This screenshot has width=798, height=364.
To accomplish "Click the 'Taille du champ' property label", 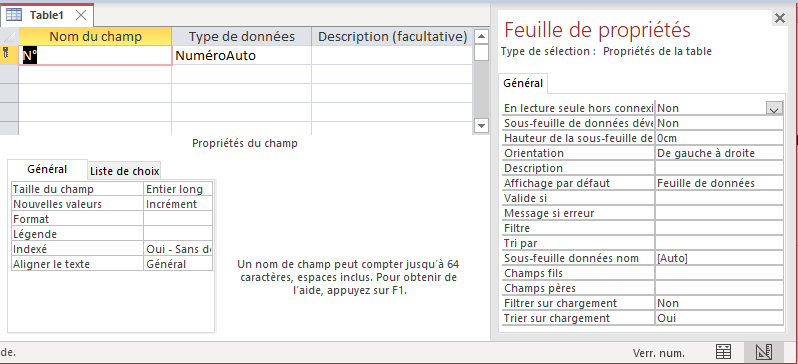I will (x=53, y=189).
